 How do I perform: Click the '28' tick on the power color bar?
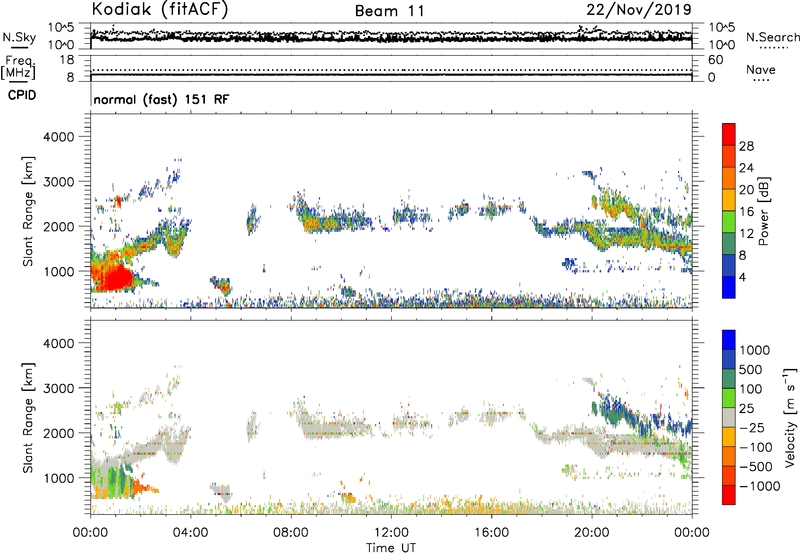click(746, 146)
